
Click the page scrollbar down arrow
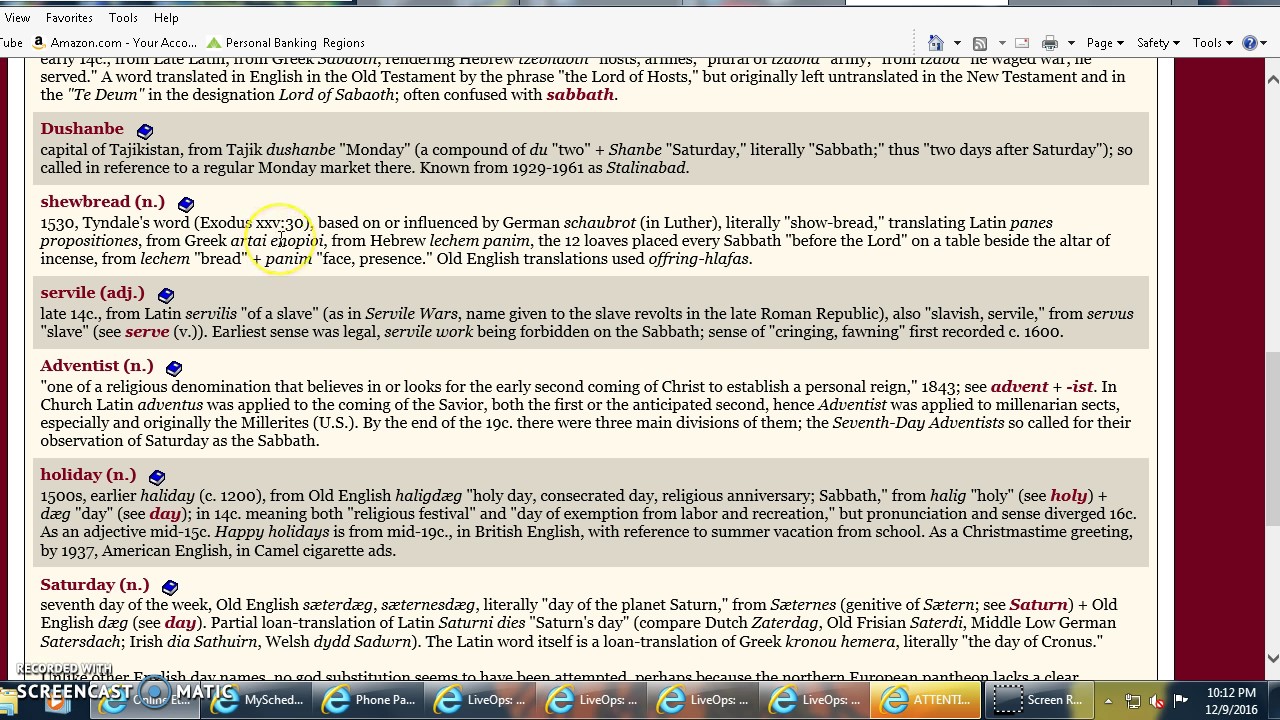(x=1272, y=658)
